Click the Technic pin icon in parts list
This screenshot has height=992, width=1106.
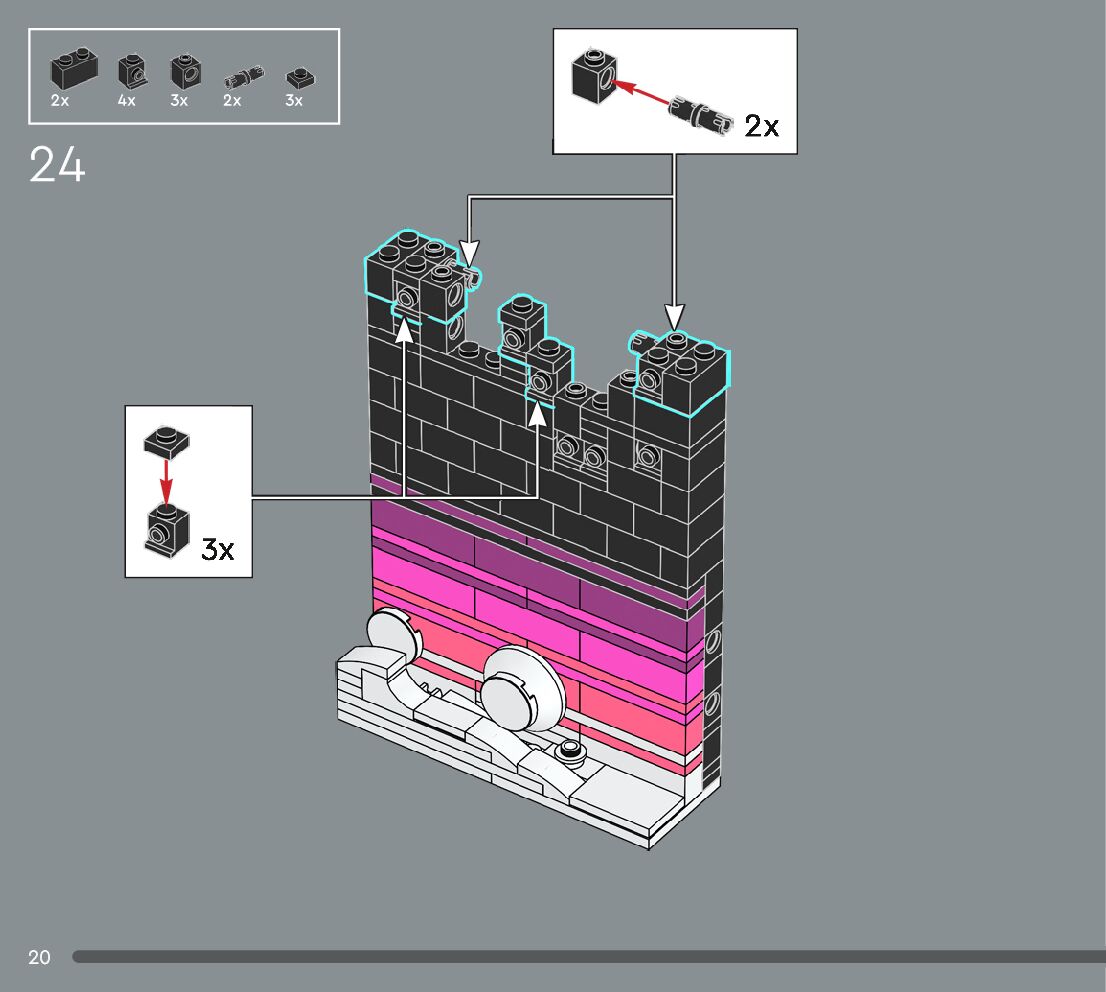239,77
